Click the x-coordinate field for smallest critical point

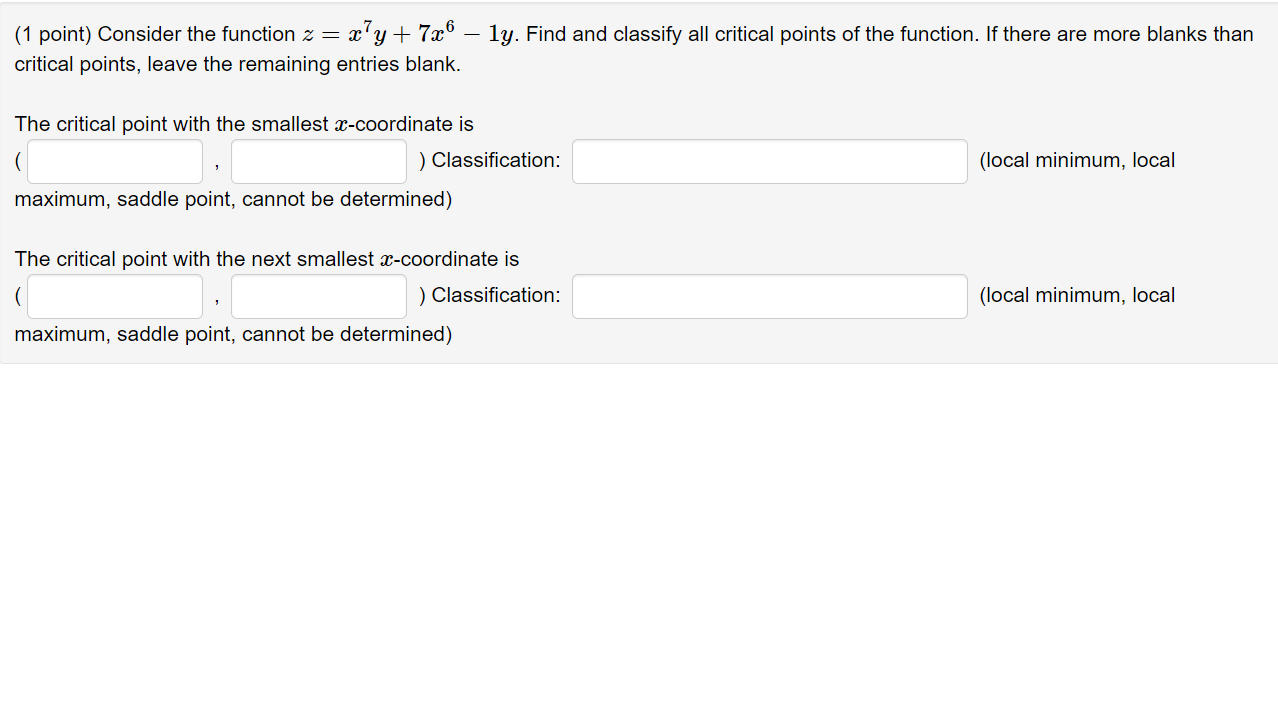pos(113,160)
